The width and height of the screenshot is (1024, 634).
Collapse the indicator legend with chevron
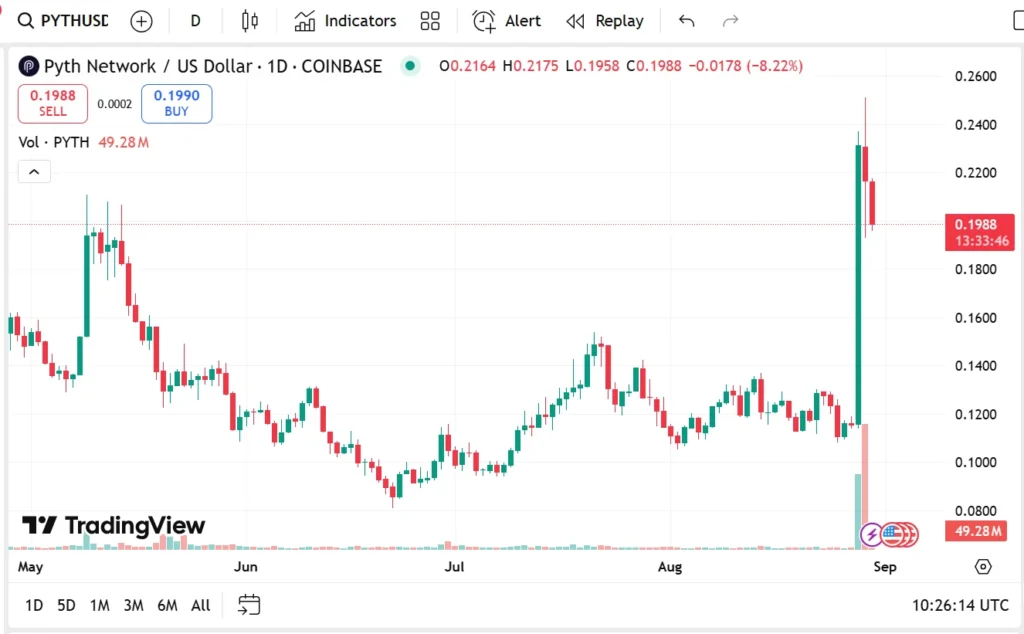[34, 172]
